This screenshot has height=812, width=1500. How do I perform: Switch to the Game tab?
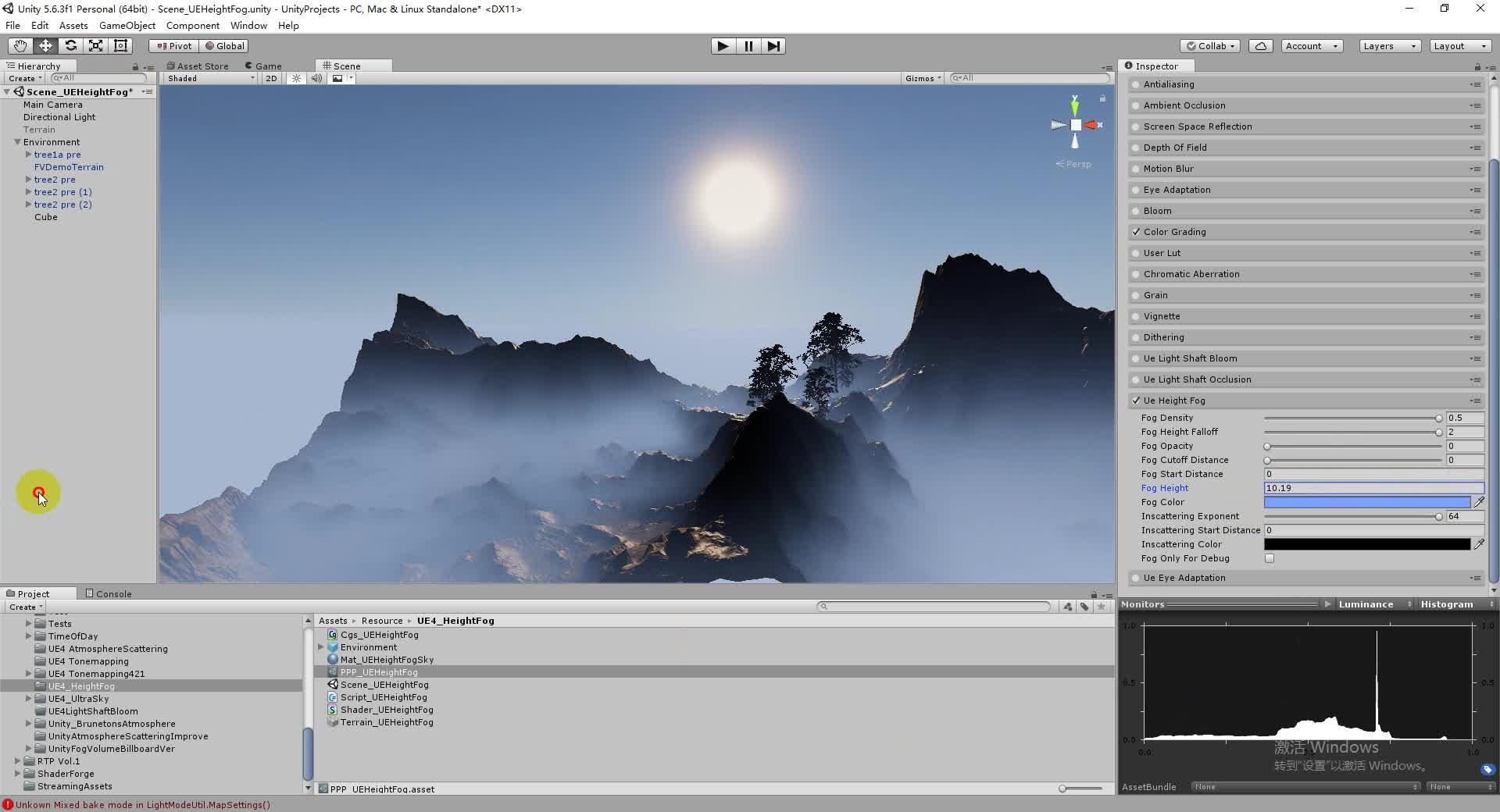(x=268, y=66)
